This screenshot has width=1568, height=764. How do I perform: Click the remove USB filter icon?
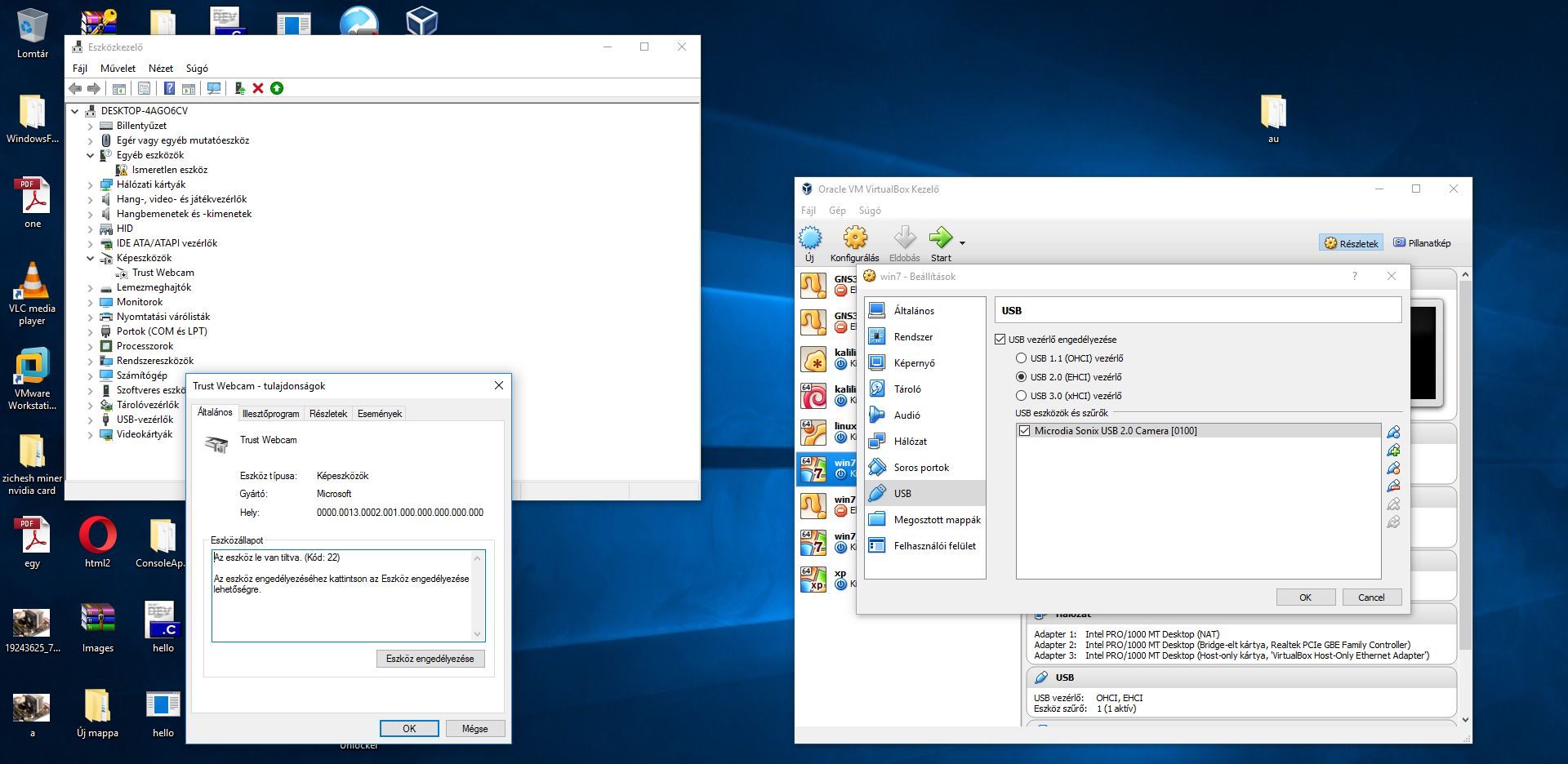pyautogui.click(x=1393, y=486)
